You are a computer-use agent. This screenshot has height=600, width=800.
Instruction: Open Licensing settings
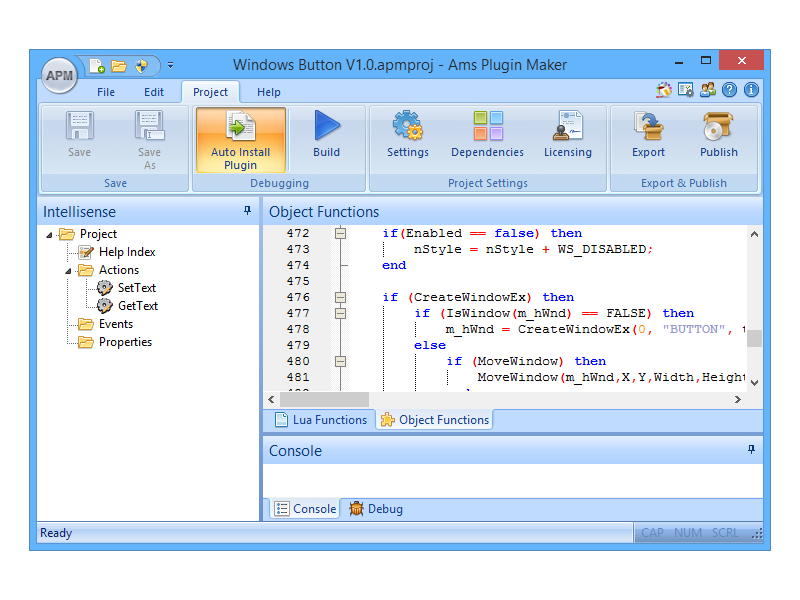coord(568,135)
